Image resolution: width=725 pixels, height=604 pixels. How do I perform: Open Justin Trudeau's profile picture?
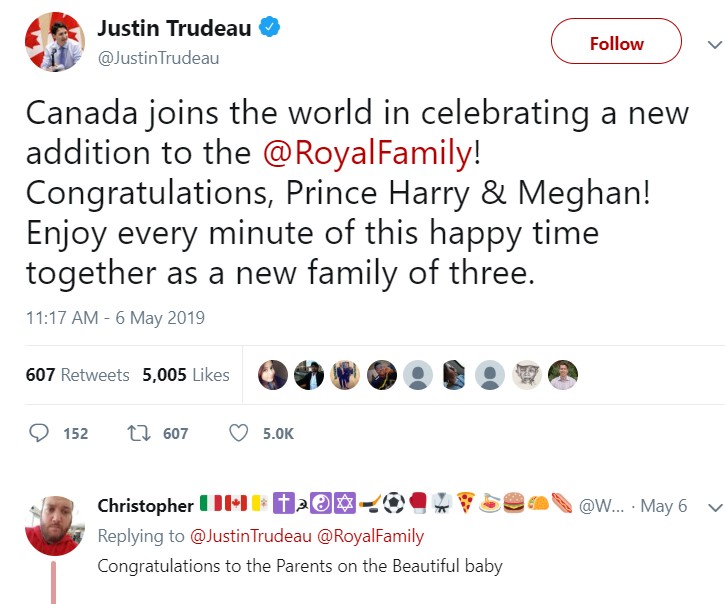coord(54,42)
